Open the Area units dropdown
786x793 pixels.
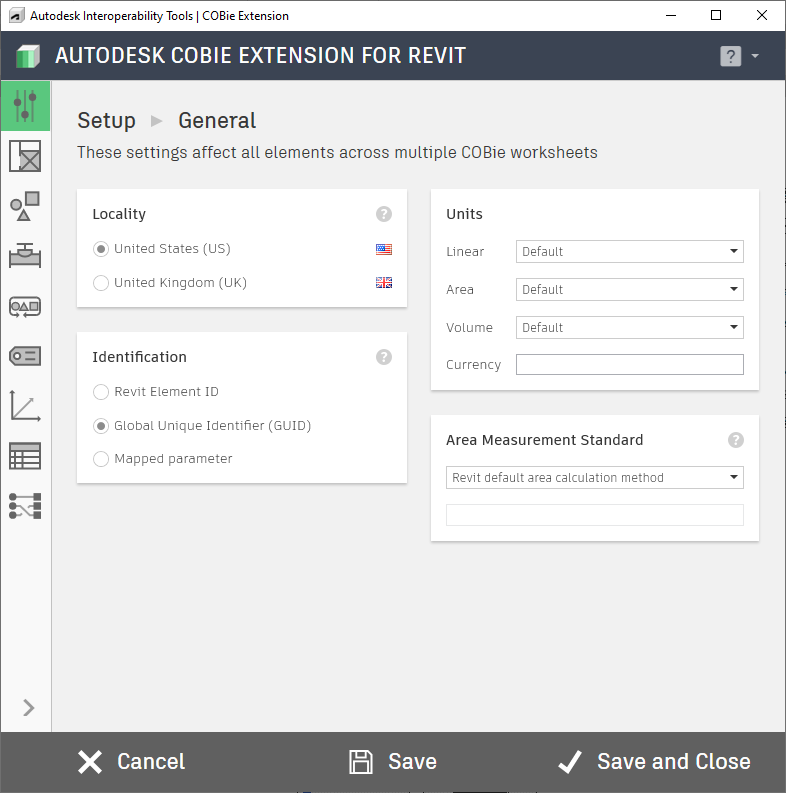coord(630,289)
